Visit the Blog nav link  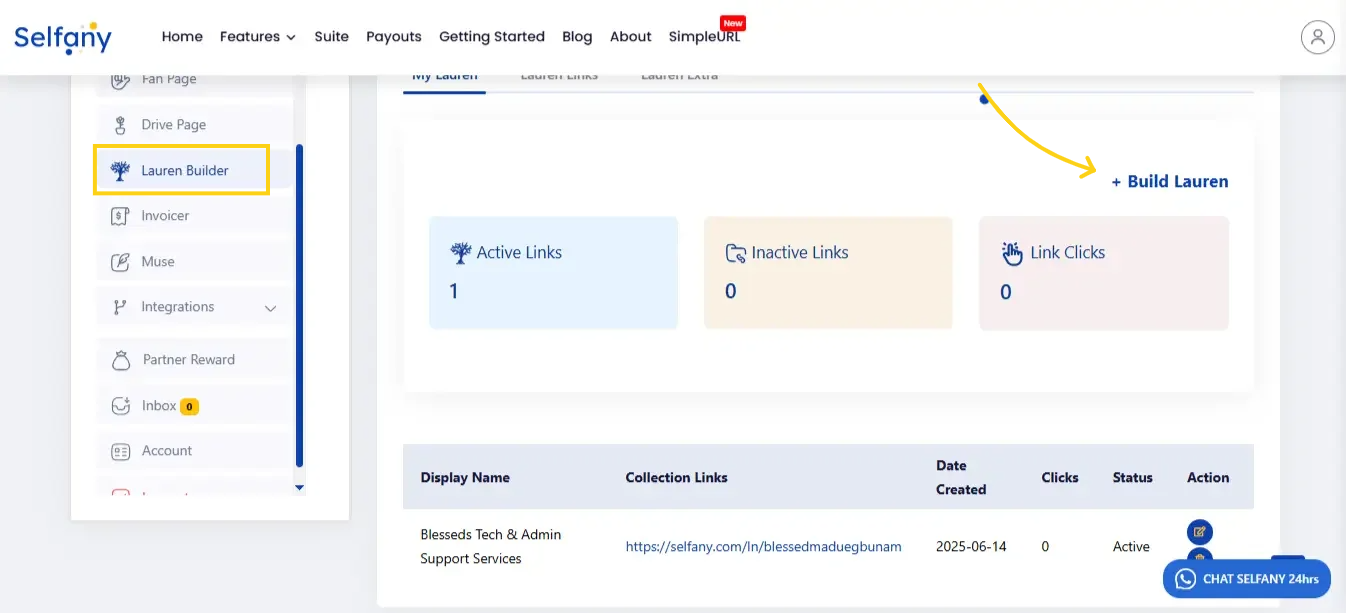pyautogui.click(x=577, y=37)
